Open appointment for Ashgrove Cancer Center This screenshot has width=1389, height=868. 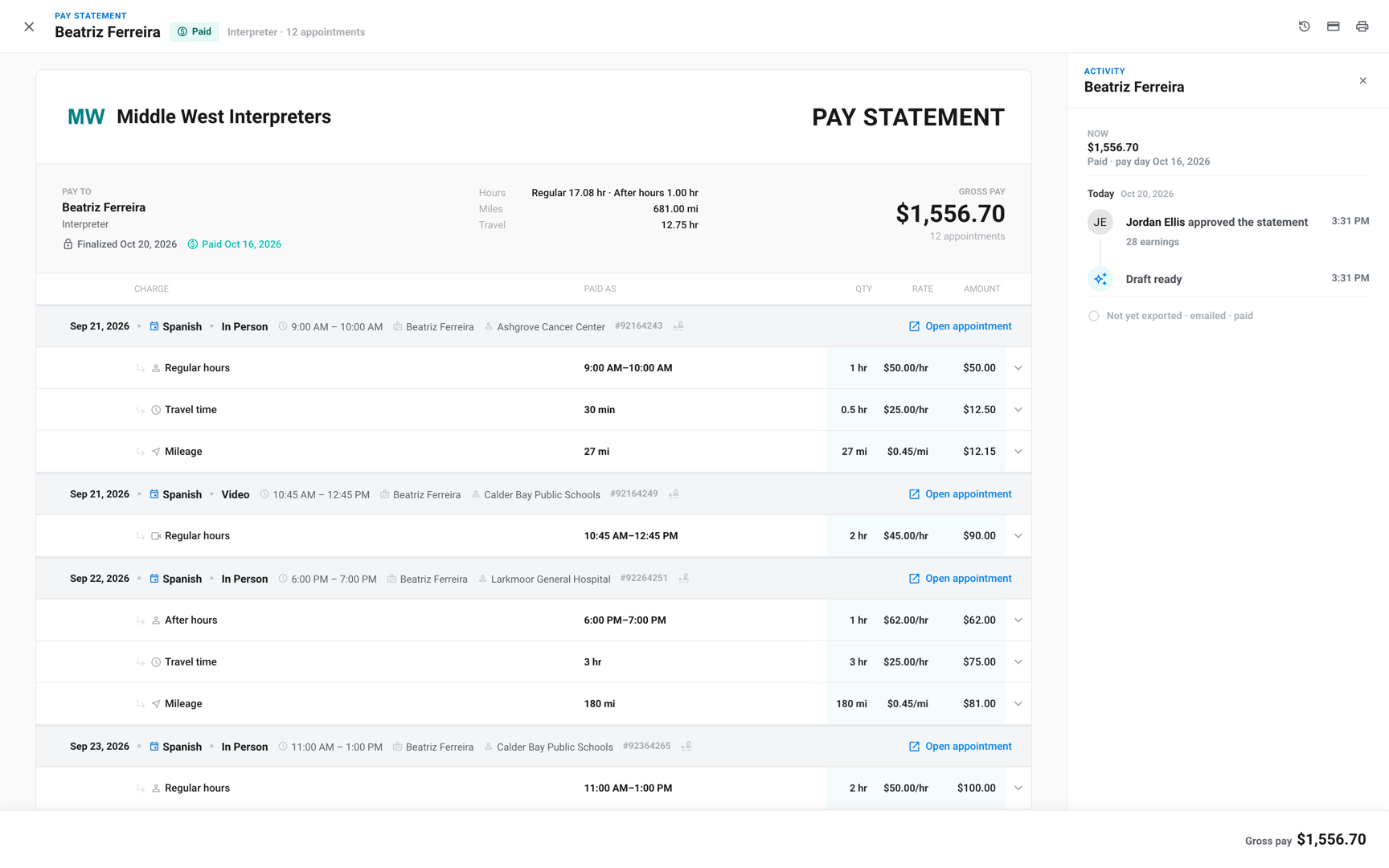coord(960,326)
